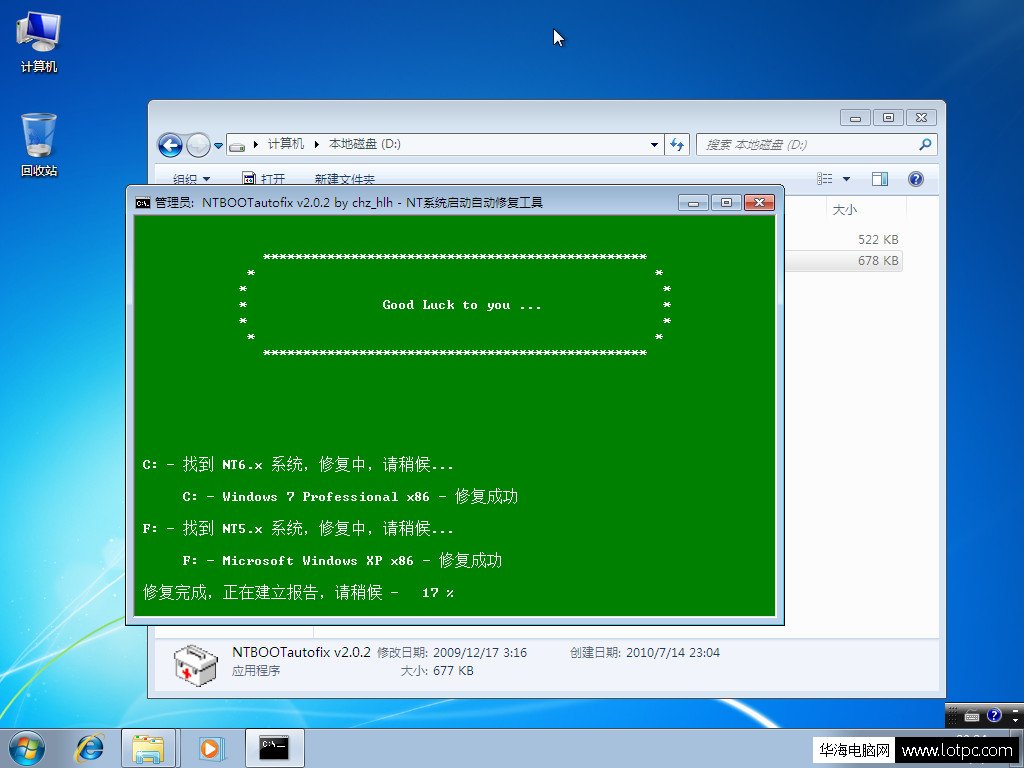Sort by the 大小 column header
Image resolution: width=1024 pixels, height=768 pixels.
click(844, 210)
